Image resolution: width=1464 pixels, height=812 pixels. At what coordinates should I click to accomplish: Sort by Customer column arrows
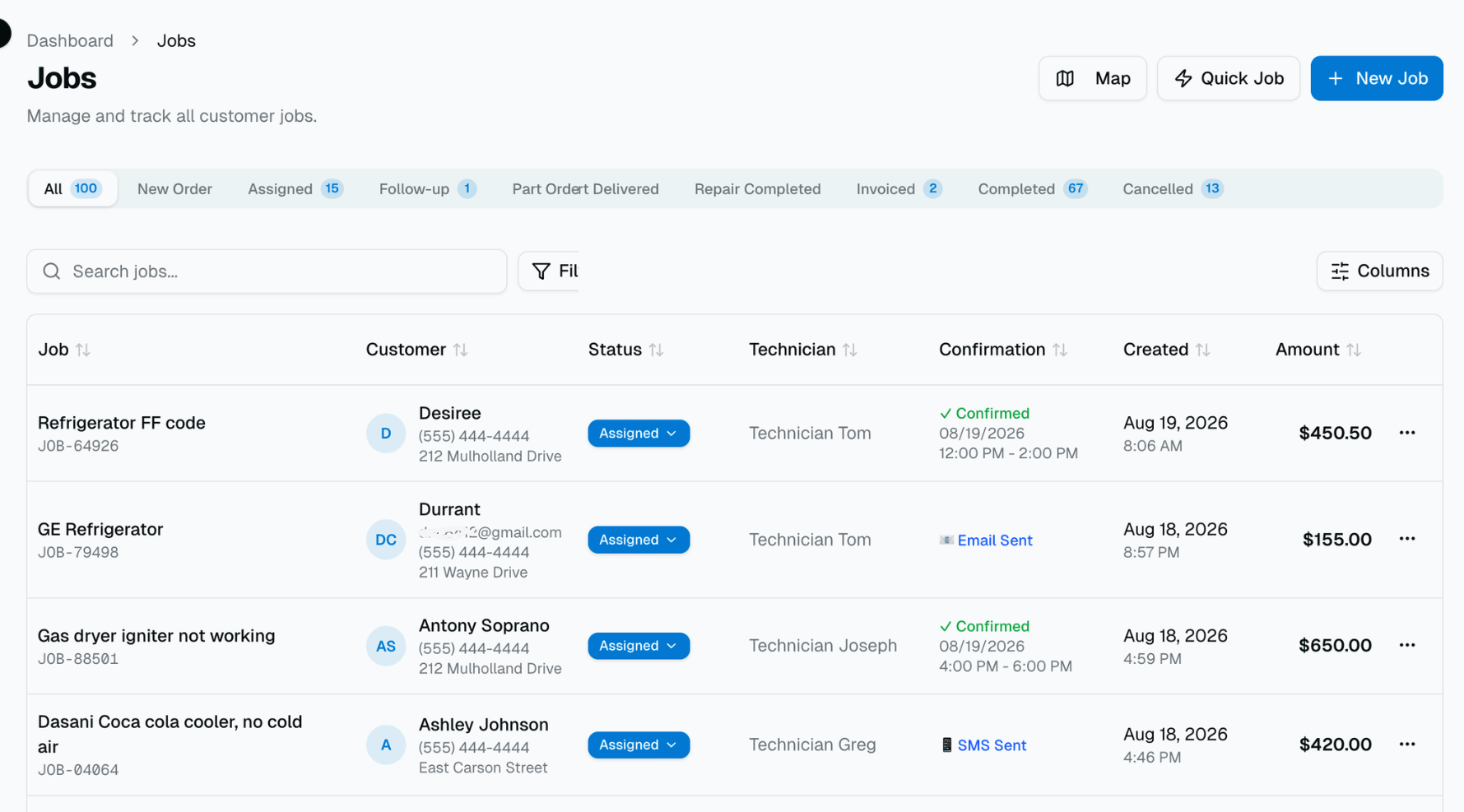point(460,350)
